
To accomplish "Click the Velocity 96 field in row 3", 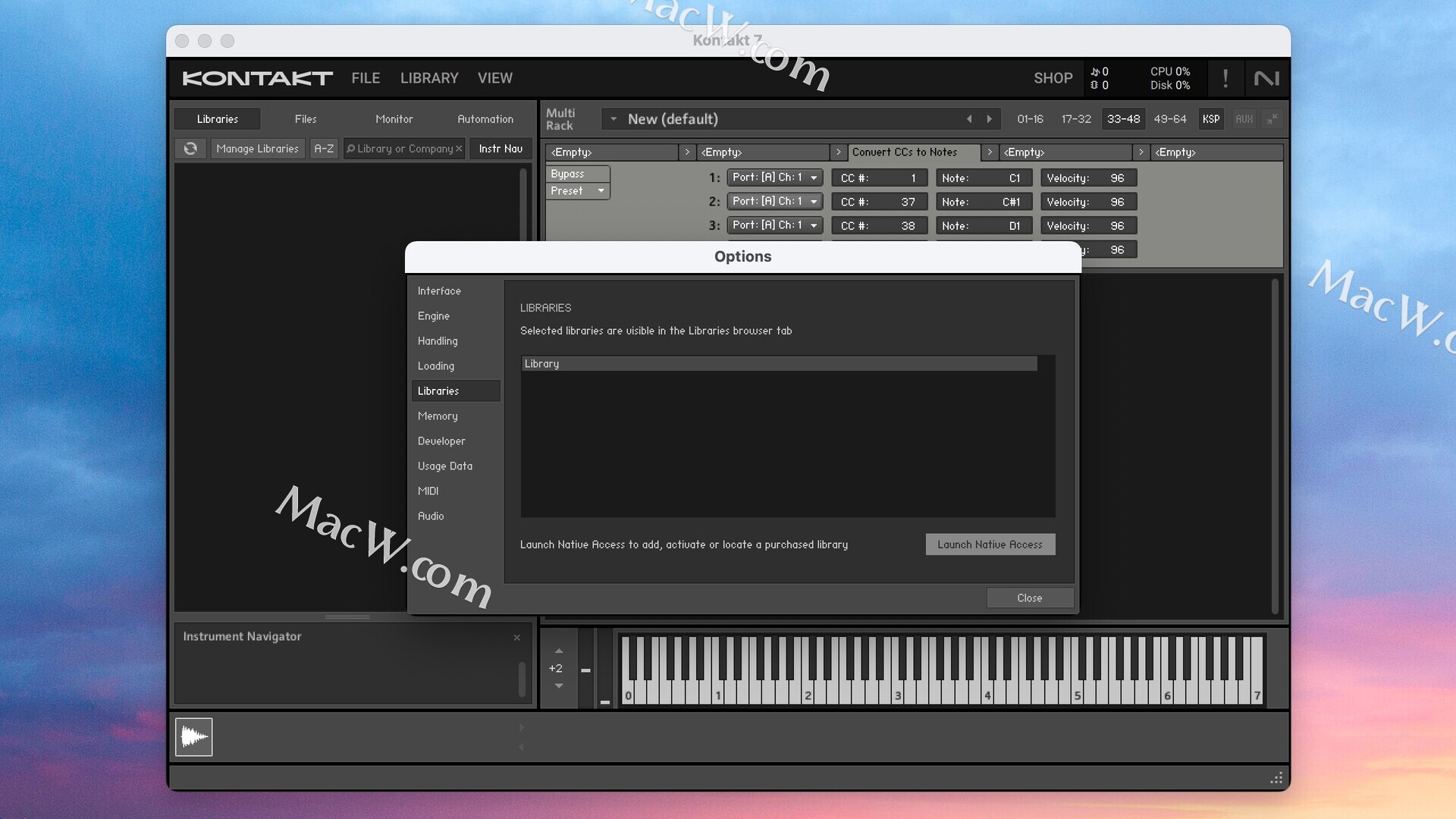I will pyautogui.click(x=1088, y=225).
